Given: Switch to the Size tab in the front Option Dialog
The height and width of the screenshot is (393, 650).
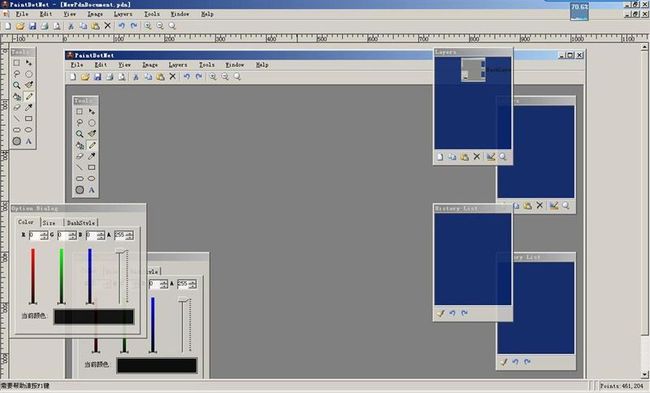Looking at the screenshot, I should click(49, 223).
